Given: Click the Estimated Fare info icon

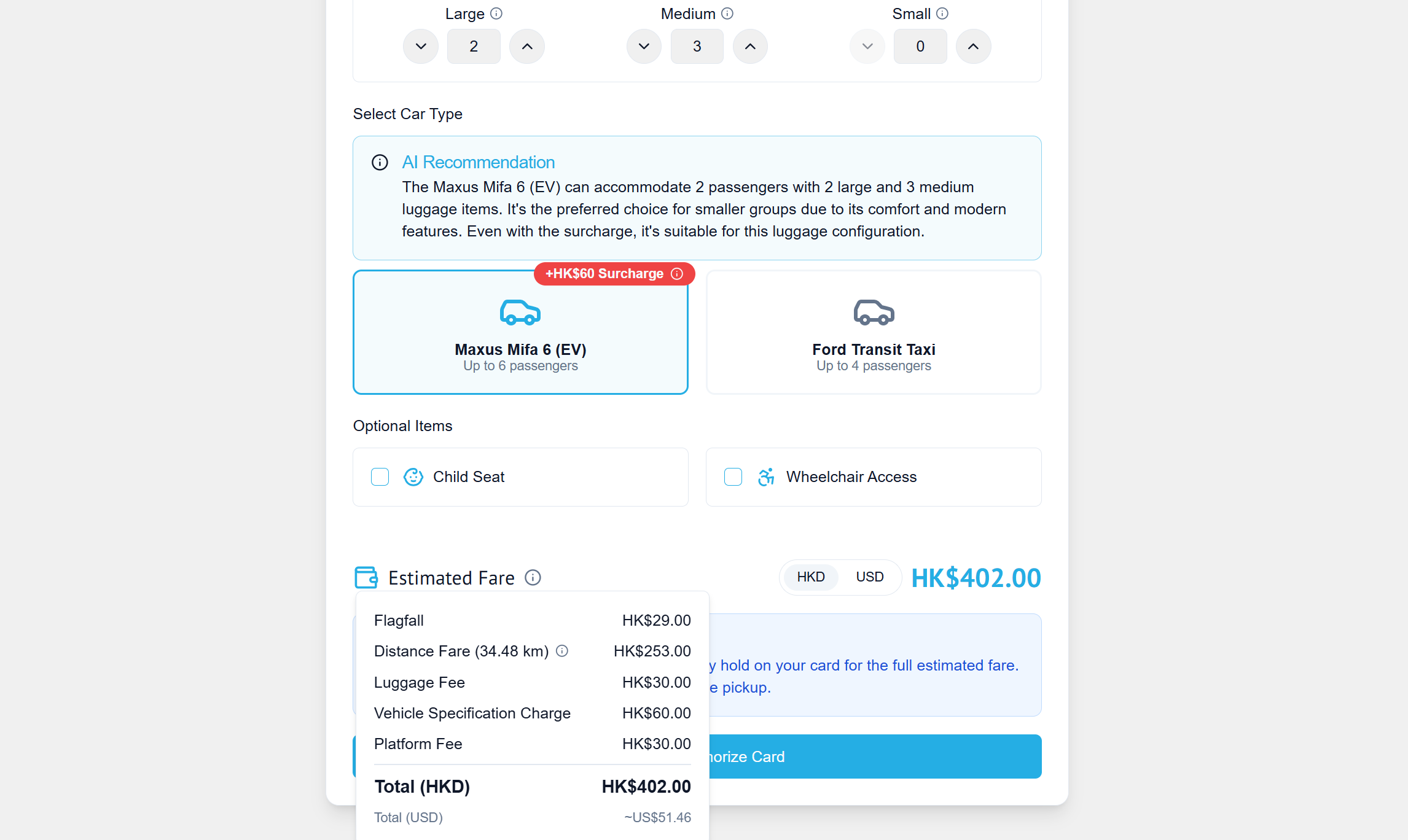Looking at the screenshot, I should tap(533, 577).
